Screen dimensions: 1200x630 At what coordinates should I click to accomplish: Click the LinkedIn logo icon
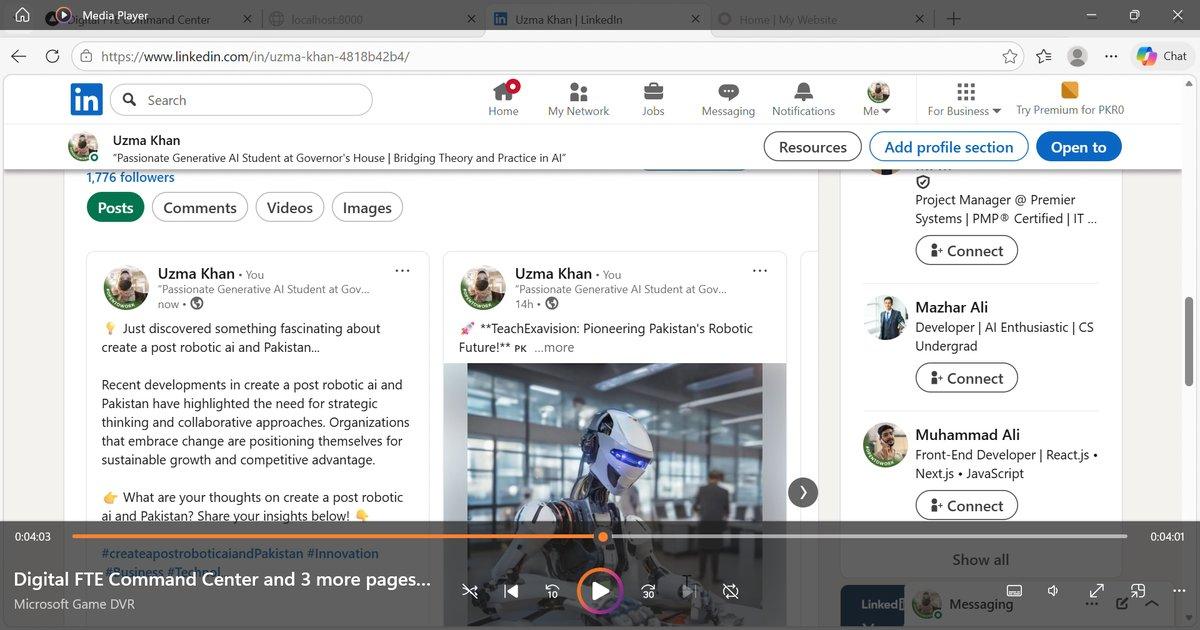click(x=87, y=100)
